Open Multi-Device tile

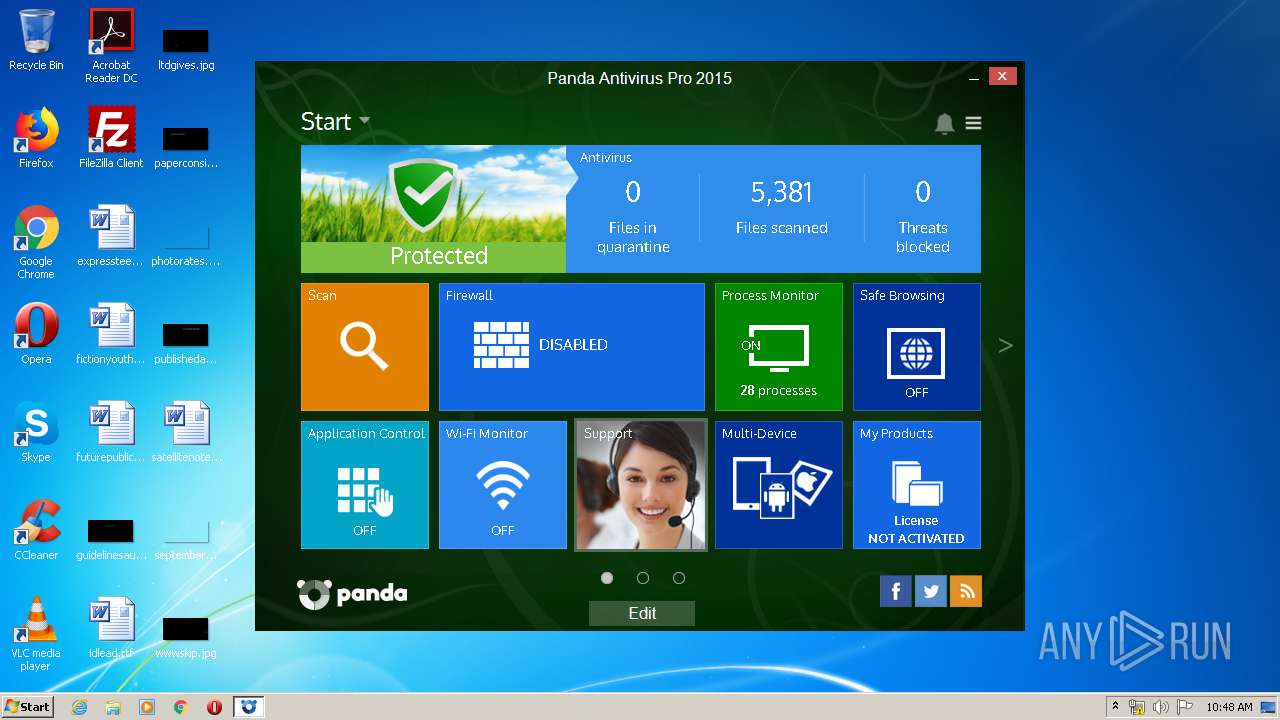779,485
